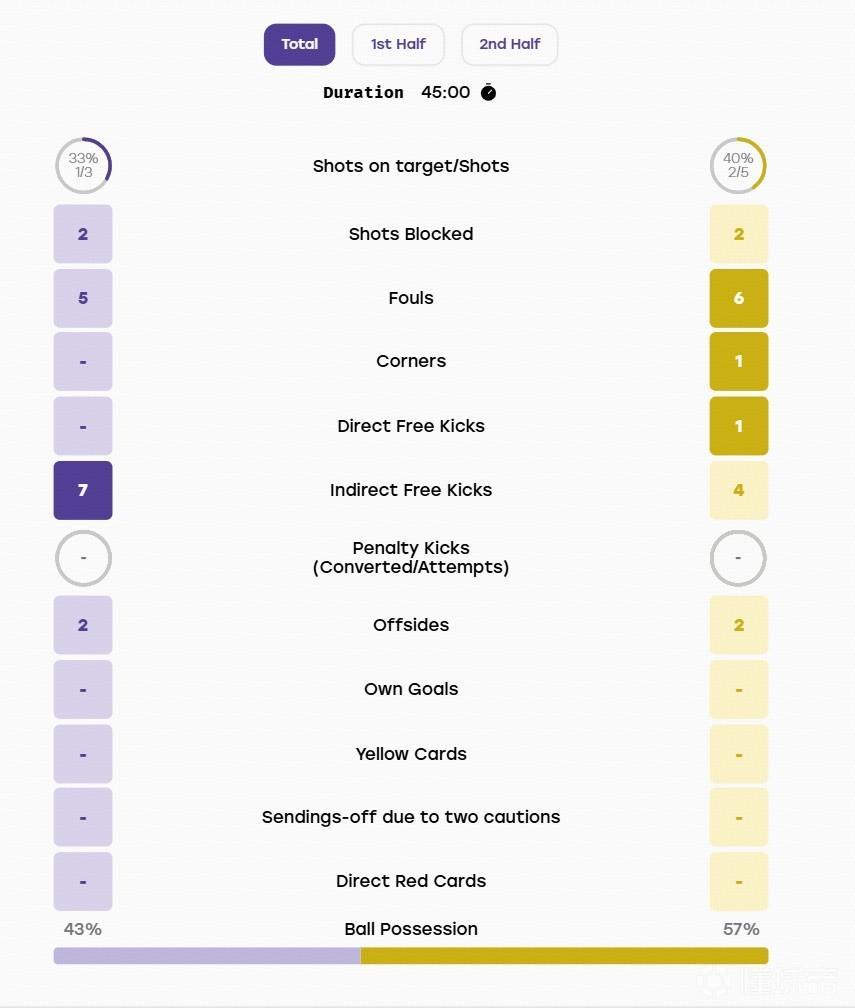
Task: Click the yellow portion of possession bar
Action: 564,955
